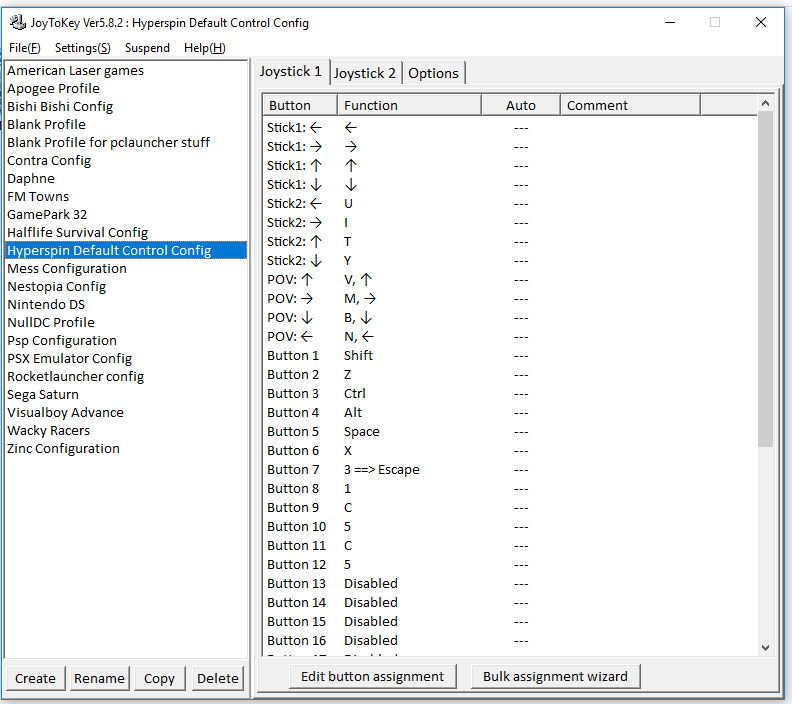792x704 pixels.
Task: Select the Button 1 row mapped to Shift
Action: coord(510,356)
